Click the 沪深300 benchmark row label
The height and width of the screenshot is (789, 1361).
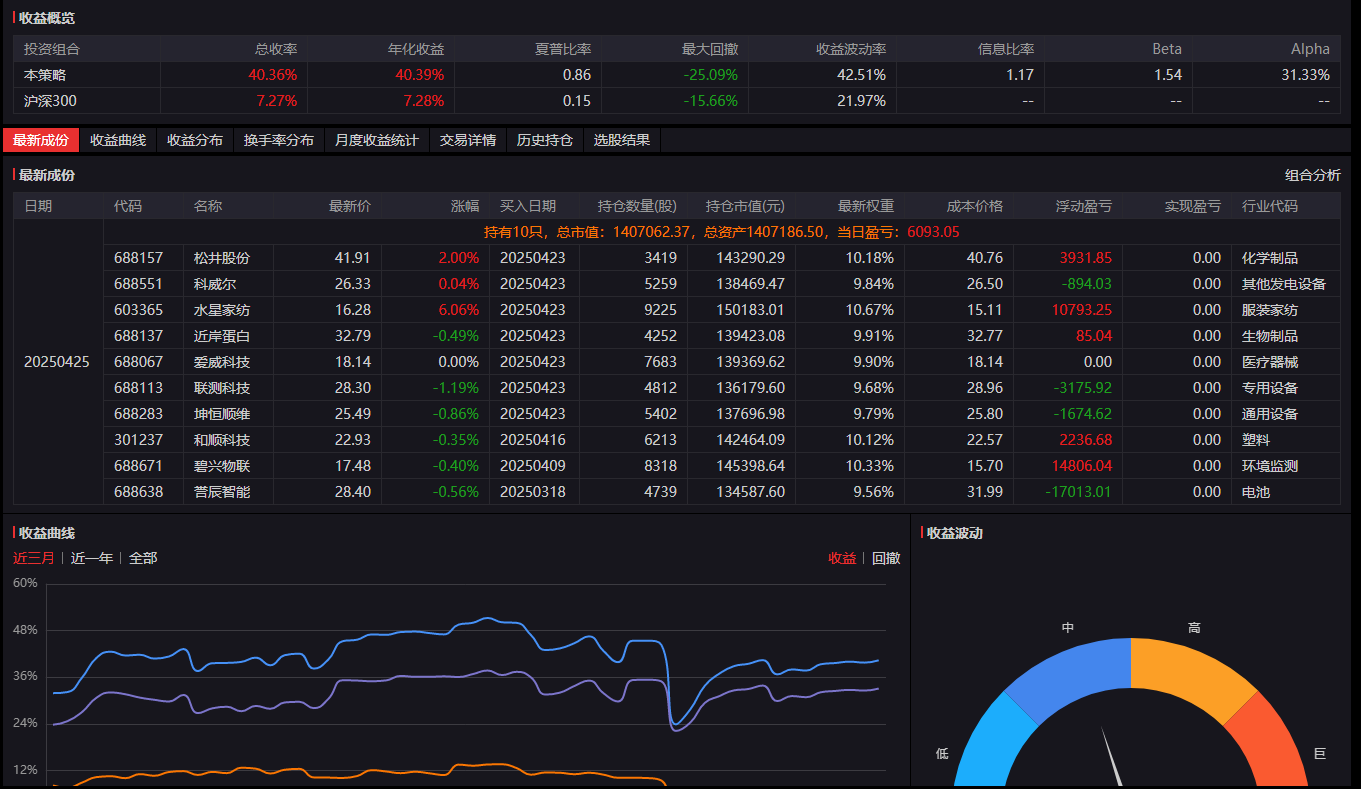(x=50, y=101)
